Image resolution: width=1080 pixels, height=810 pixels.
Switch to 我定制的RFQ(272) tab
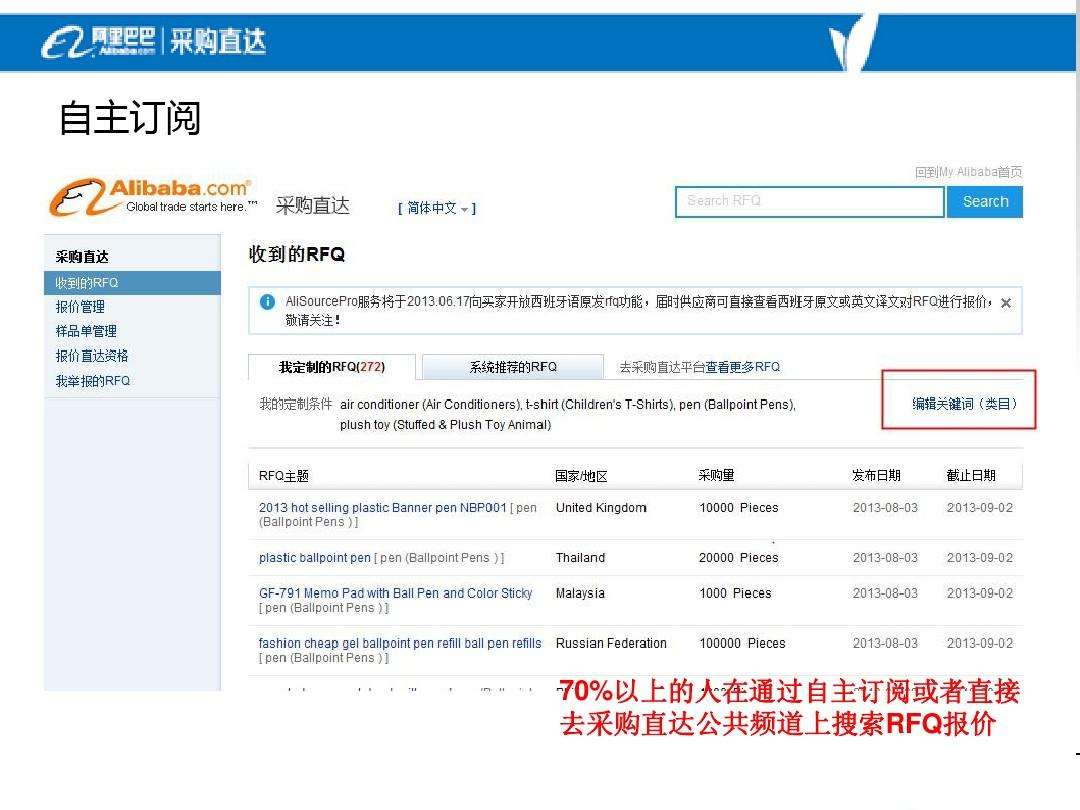coord(332,367)
